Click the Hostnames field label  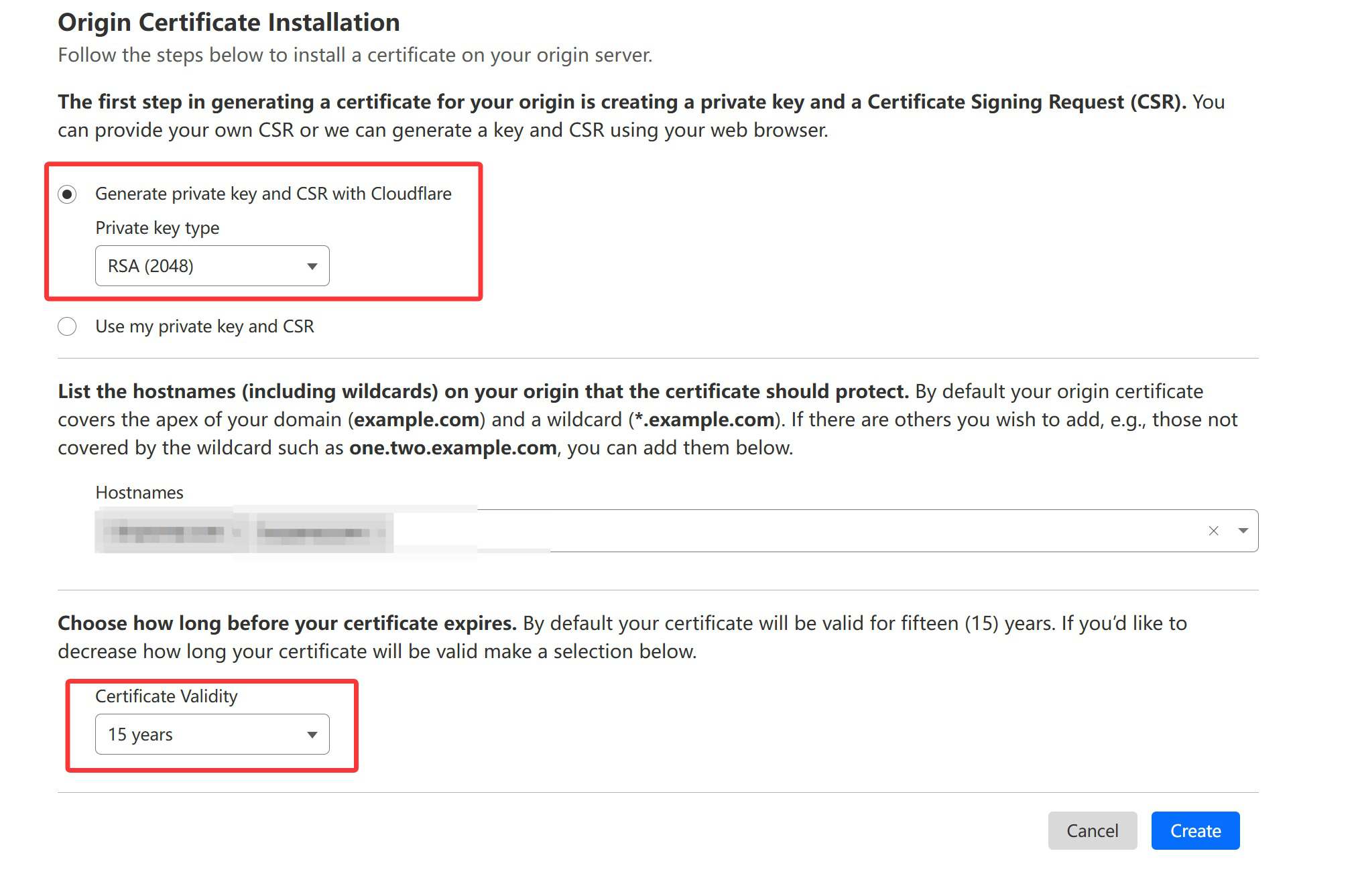(x=139, y=493)
